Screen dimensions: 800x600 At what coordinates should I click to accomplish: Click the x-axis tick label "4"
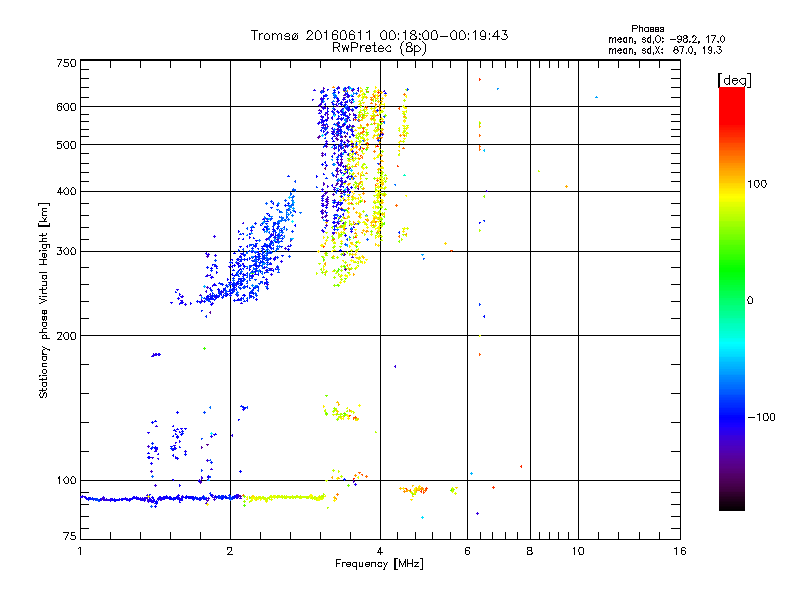click(380, 551)
